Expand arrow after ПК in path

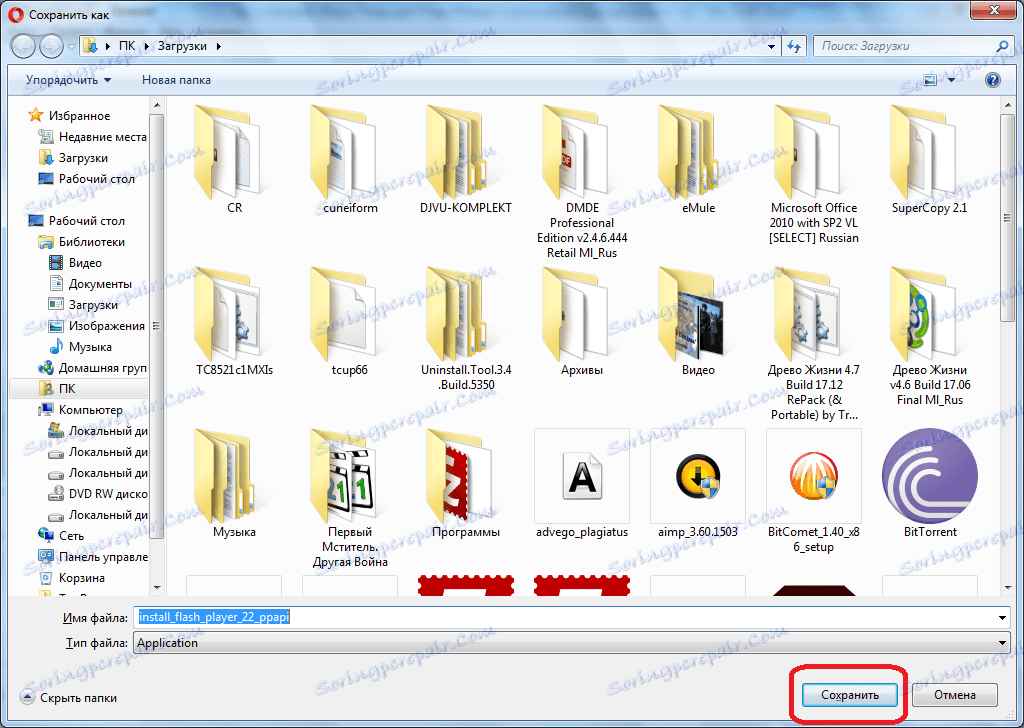(x=147, y=46)
